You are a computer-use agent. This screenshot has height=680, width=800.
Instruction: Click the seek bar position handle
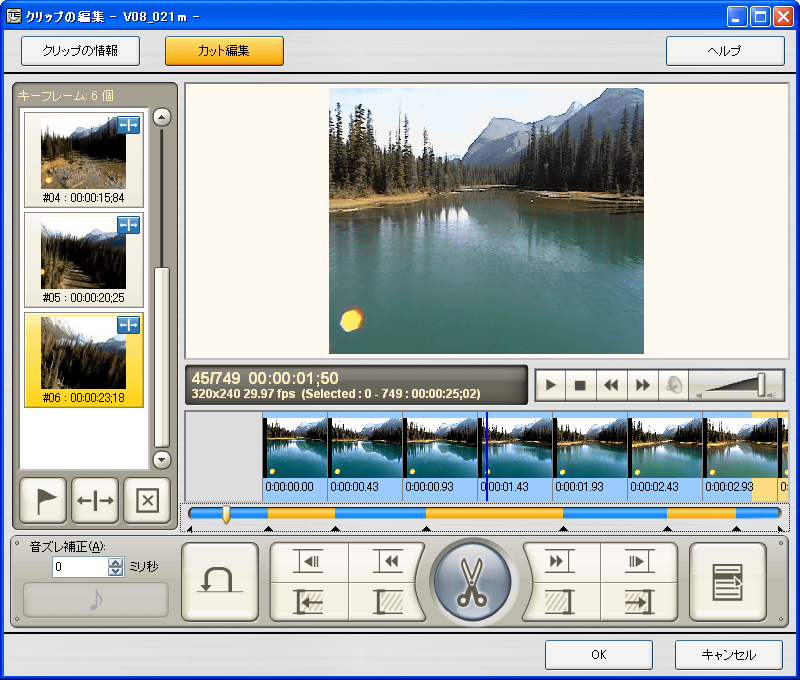click(x=226, y=514)
